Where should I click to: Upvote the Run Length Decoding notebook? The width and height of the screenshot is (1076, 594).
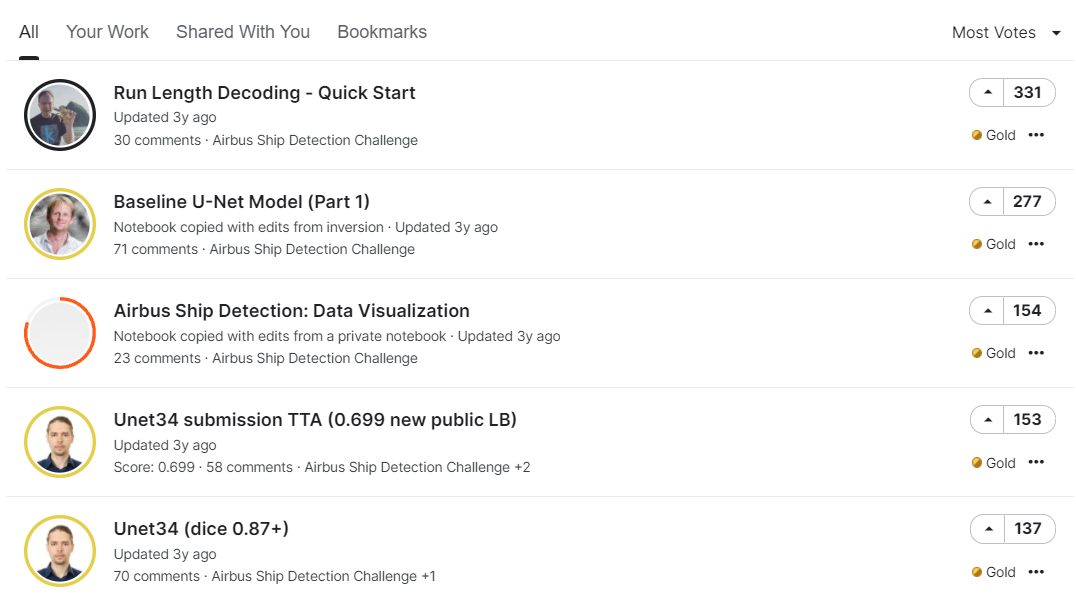(988, 93)
